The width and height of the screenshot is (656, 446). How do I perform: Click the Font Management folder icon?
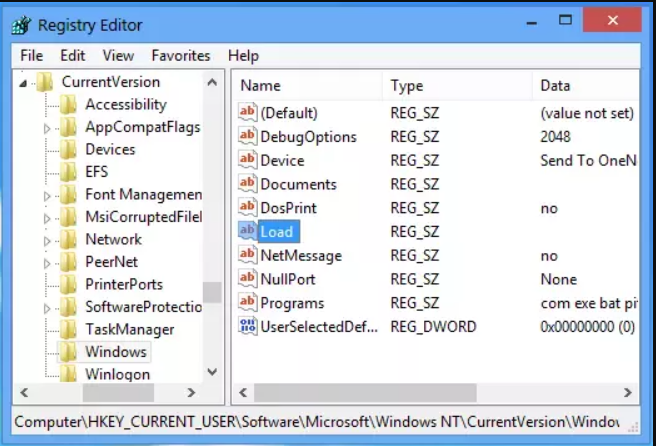click(x=68, y=195)
